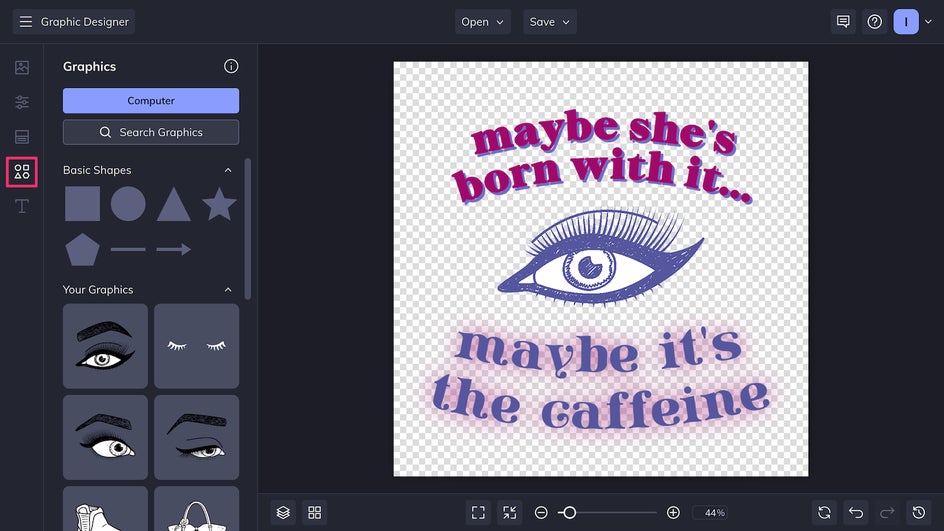Select the 'maybe it's the caffeine' text

click(x=600, y=381)
